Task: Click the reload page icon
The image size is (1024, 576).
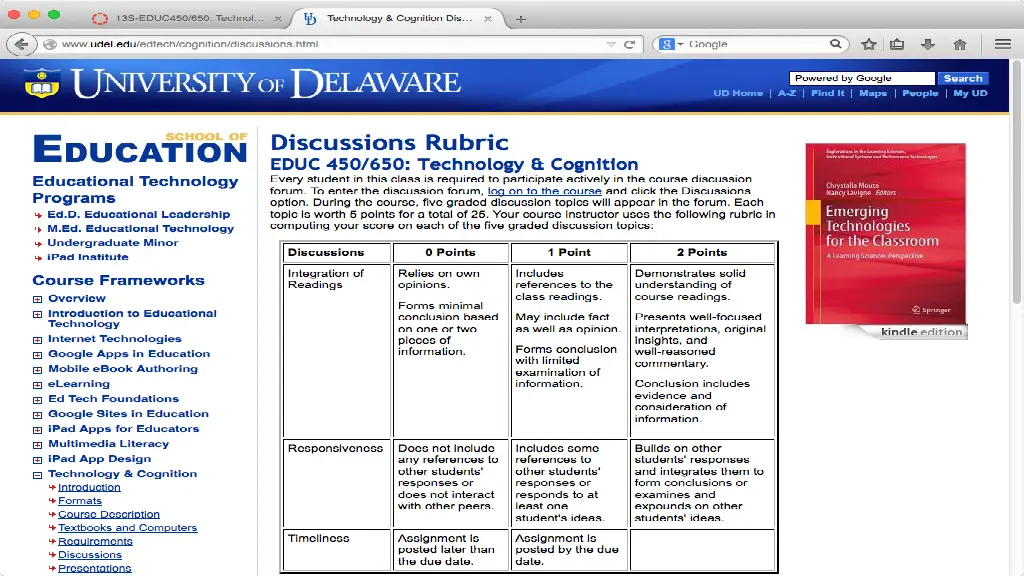Action: pos(630,44)
